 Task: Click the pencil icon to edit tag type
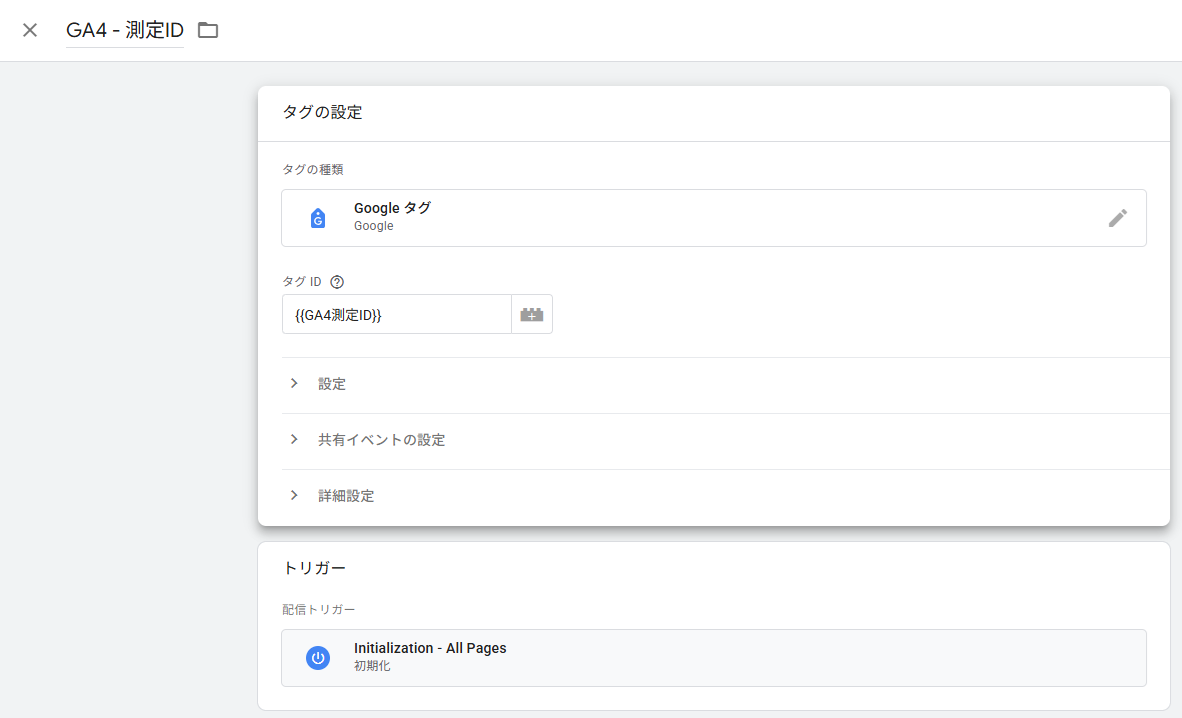click(x=1118, y=218)
